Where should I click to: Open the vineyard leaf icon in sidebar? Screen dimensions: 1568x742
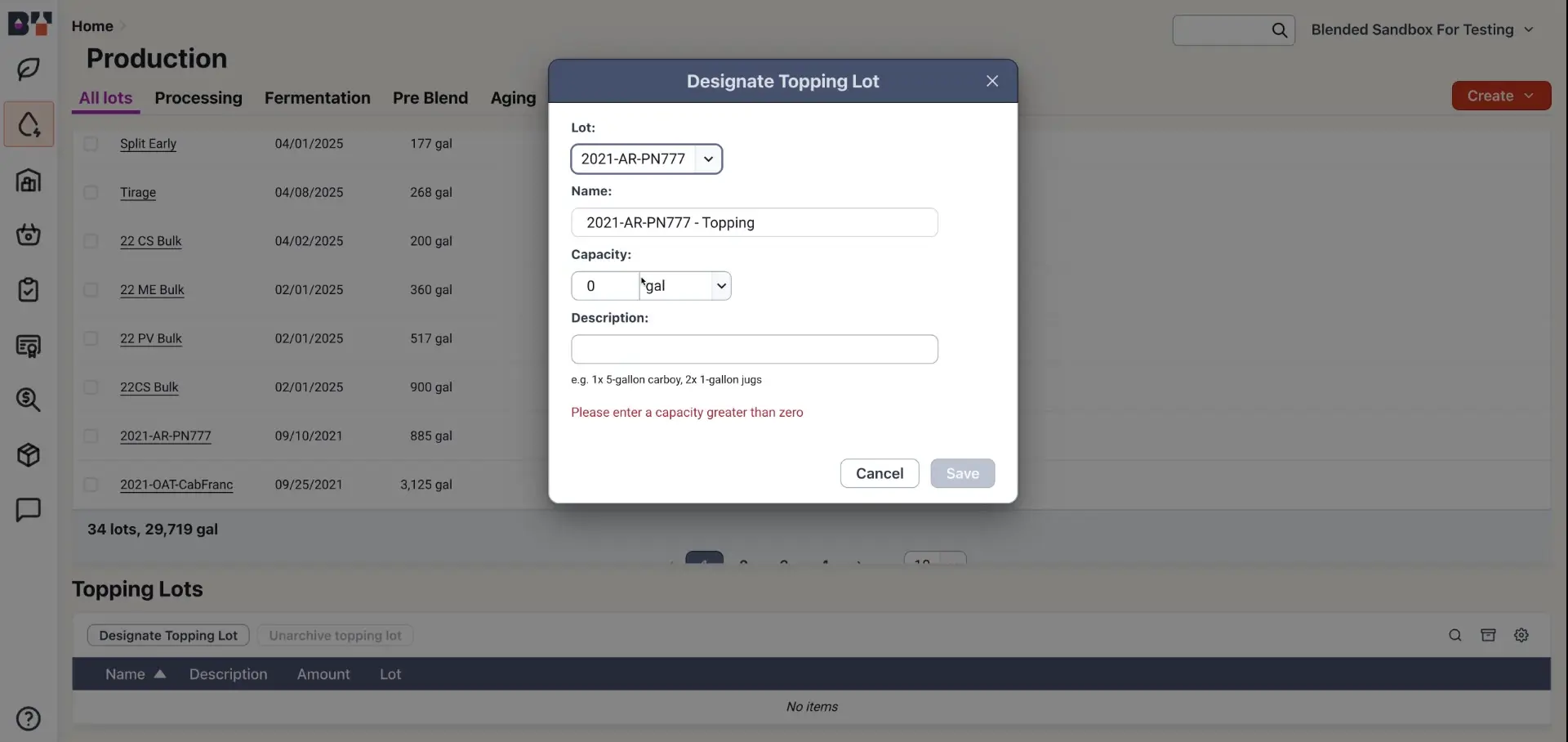(x=29, y=69)
